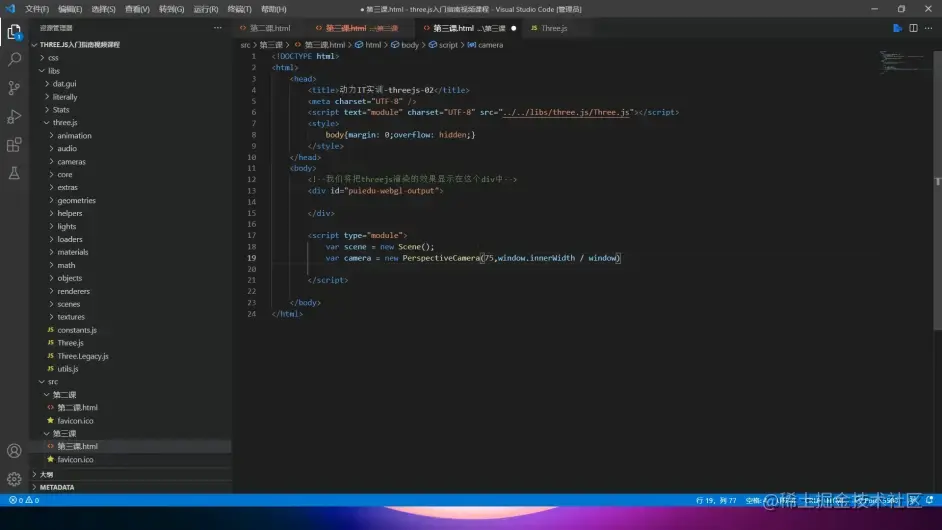Collapse the libs folder
Image resolution: width=942 pixels, height=530 pixels.
point(53,71)
